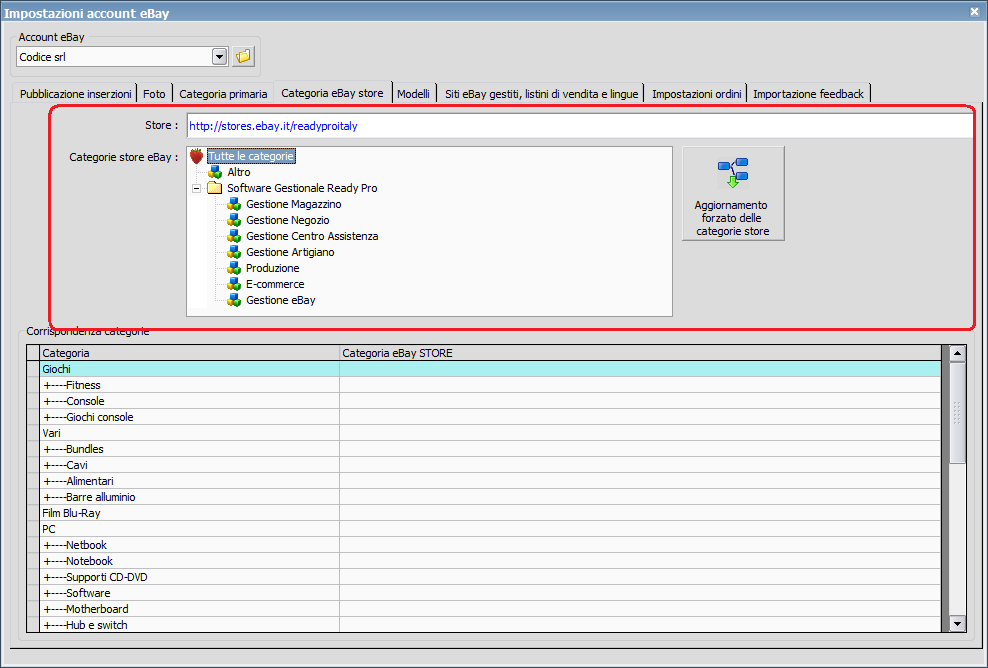The image size is (988, 668).
Task: Select the Categoria eBay store tab
Action: [332, 93]
